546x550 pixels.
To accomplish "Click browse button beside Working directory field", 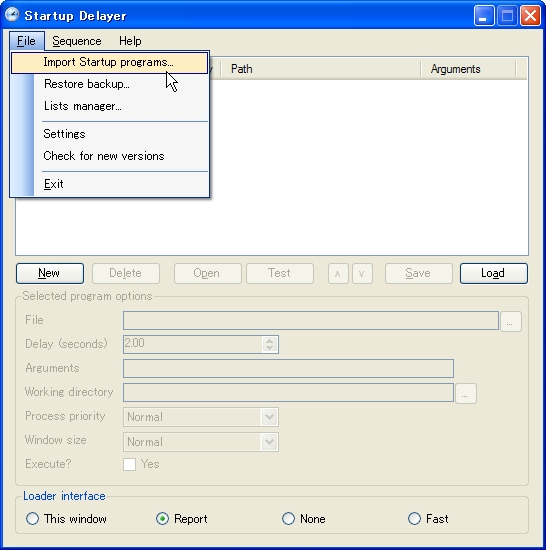I will [465, 393].
